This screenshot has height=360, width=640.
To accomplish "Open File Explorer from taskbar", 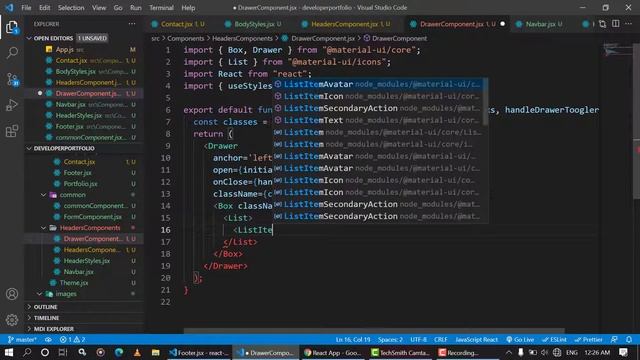I will [156, 352].
